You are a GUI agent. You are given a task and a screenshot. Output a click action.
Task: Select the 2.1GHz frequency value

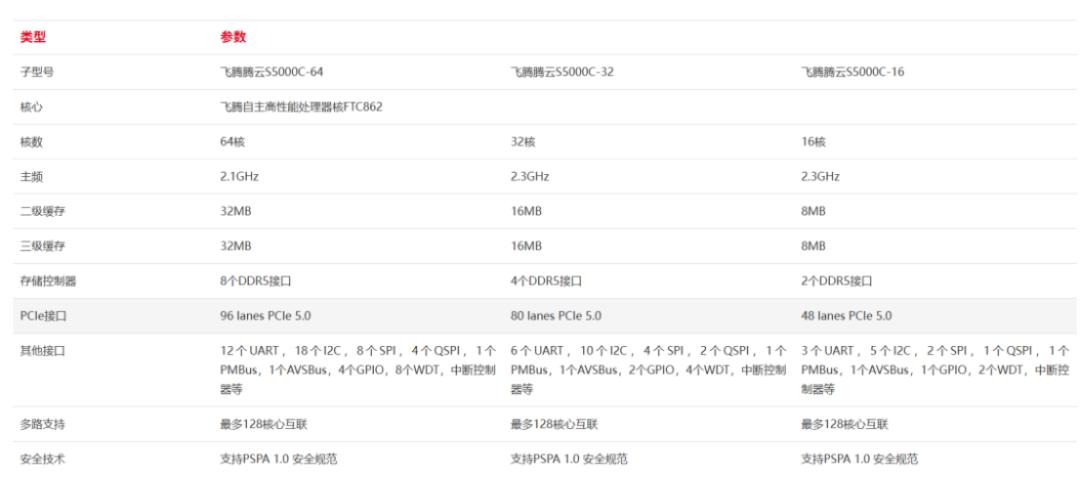(x=240, y=177)
